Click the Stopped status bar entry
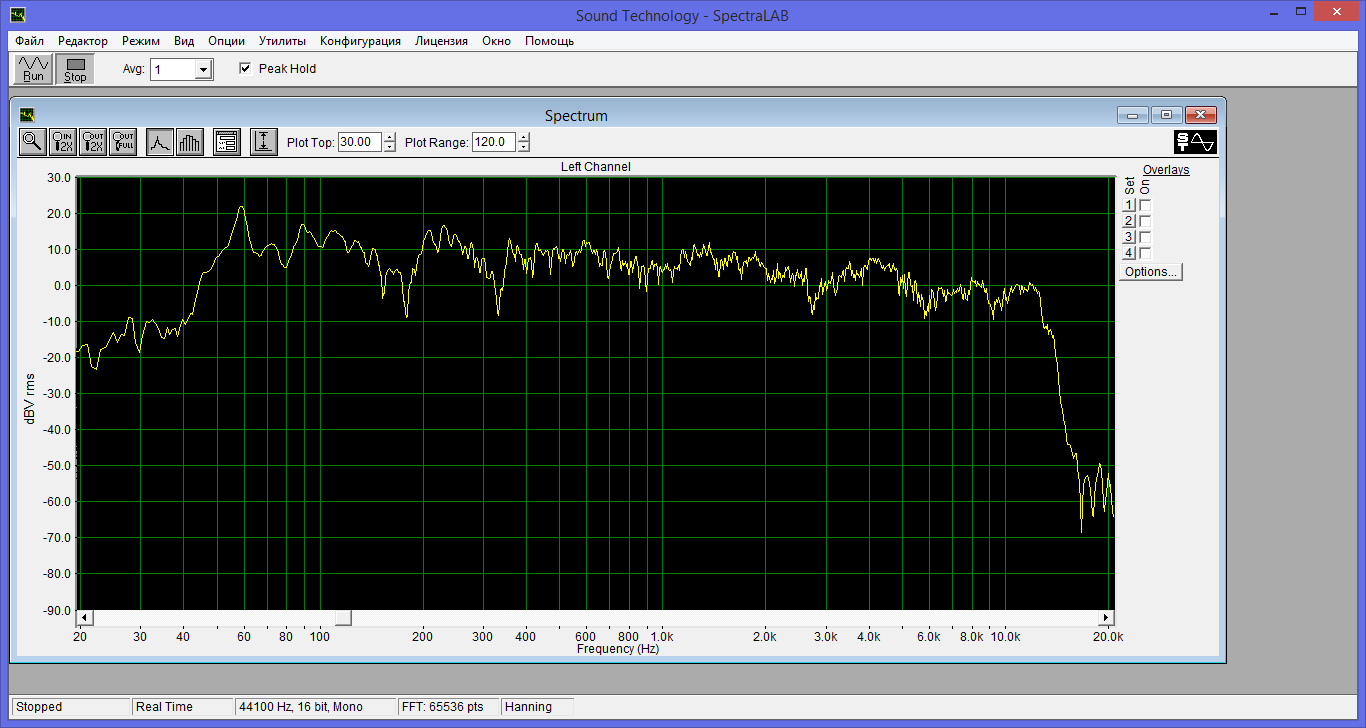The image size is (1366, 728). click(x=70, y=707)
